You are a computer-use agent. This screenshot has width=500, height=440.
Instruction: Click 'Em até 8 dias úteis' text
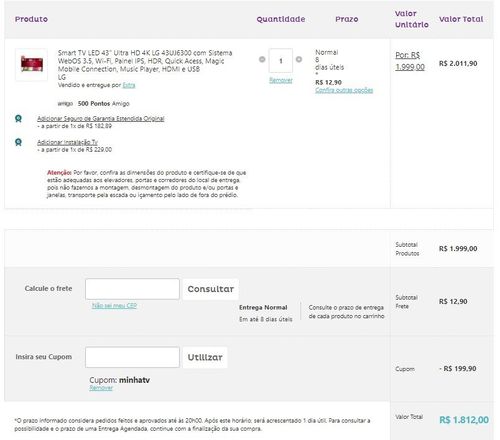coord(266,319)
